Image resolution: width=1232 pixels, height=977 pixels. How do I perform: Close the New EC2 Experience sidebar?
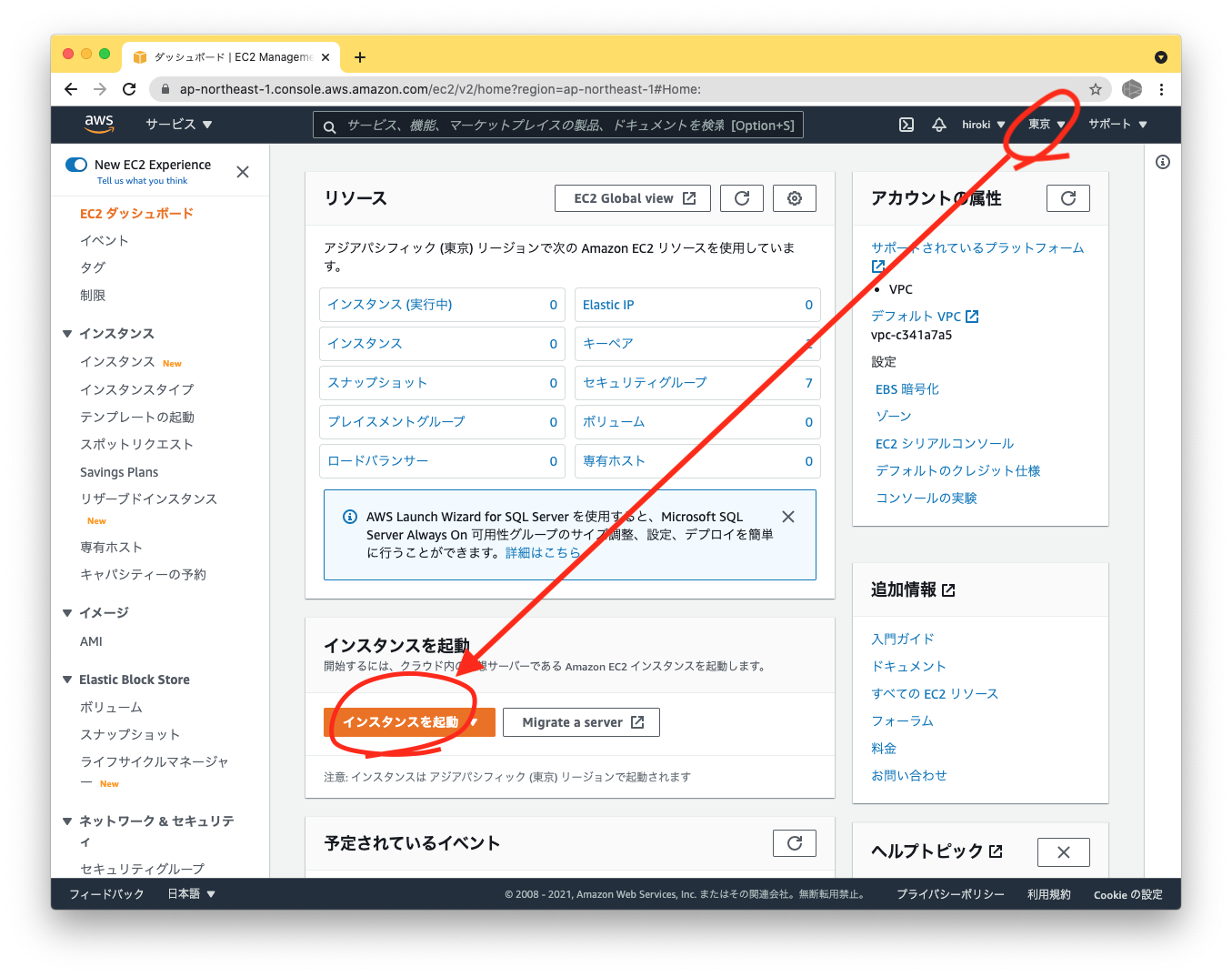coord(243,172)
